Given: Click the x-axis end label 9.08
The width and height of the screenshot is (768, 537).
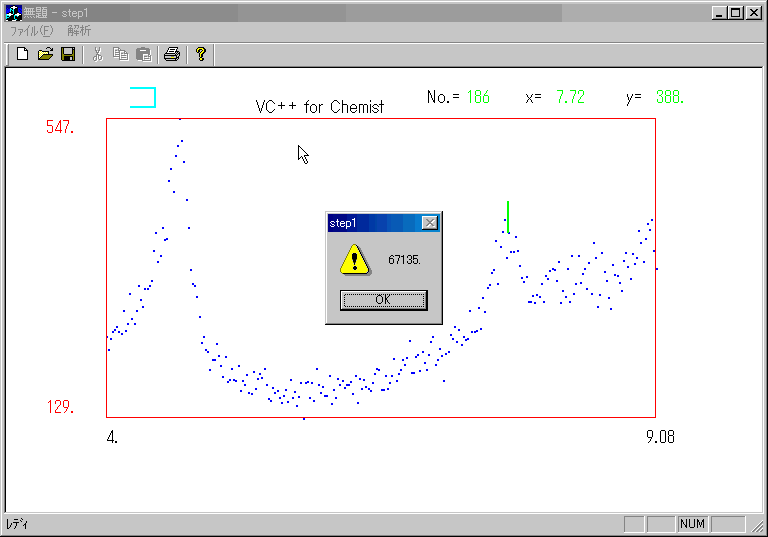Looking at the screenshot, I should pyautogui.click(x=660, y=437).
